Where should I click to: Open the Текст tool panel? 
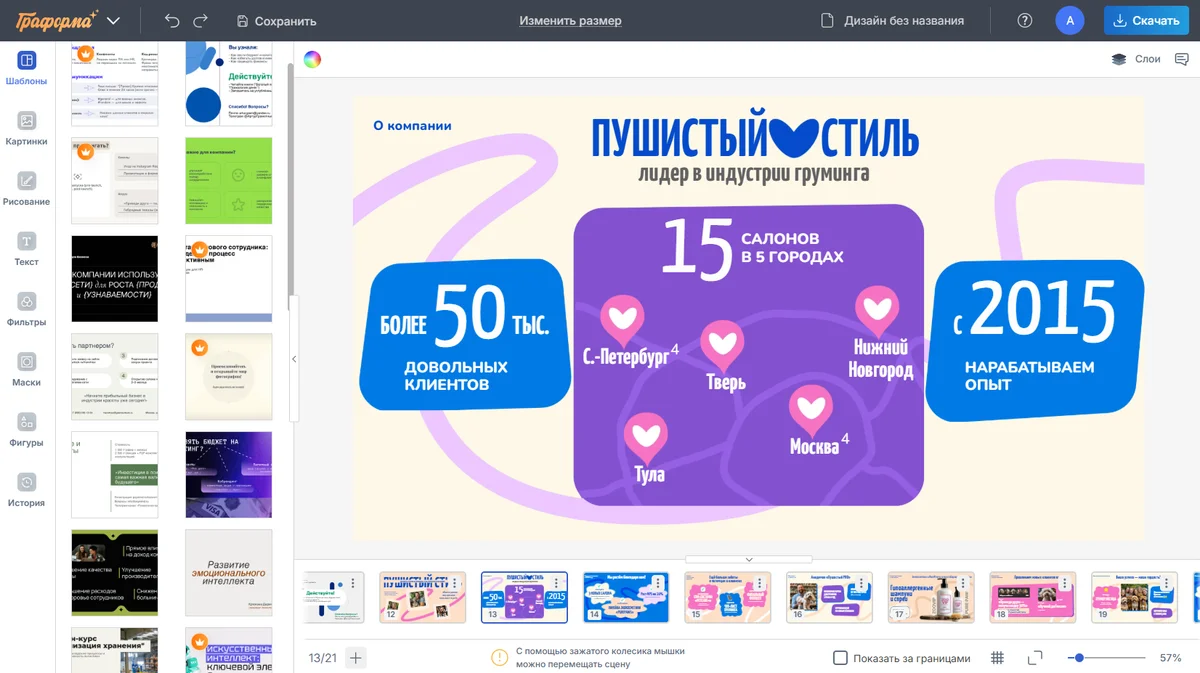[x=26, y=249]
